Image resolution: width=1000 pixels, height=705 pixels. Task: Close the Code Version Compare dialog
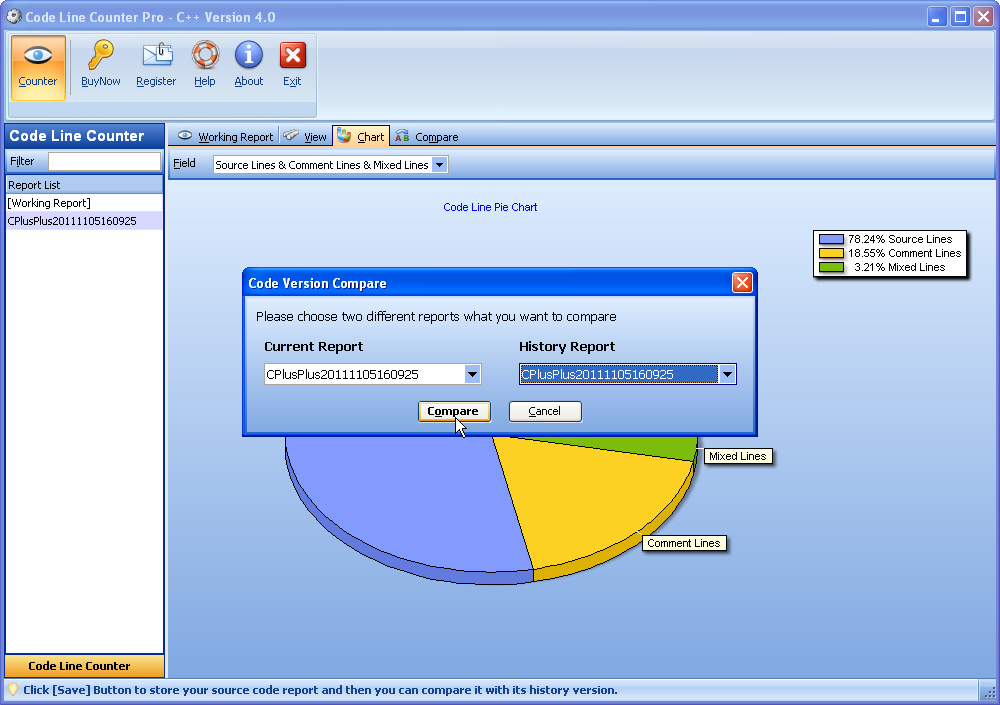[742, 283]
